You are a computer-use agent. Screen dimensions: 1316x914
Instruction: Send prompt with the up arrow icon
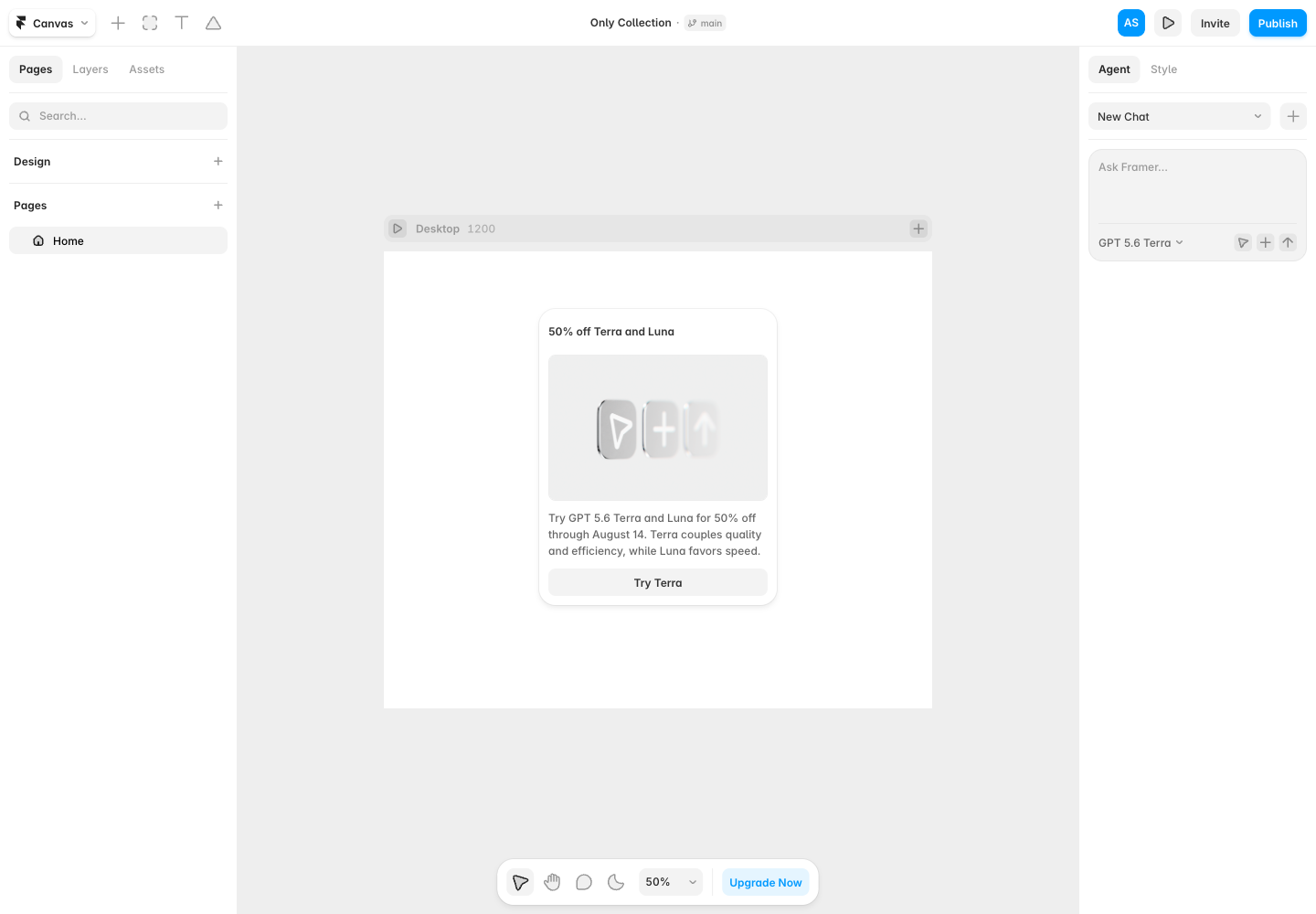pyautogui.click(x=1288, y=242)
